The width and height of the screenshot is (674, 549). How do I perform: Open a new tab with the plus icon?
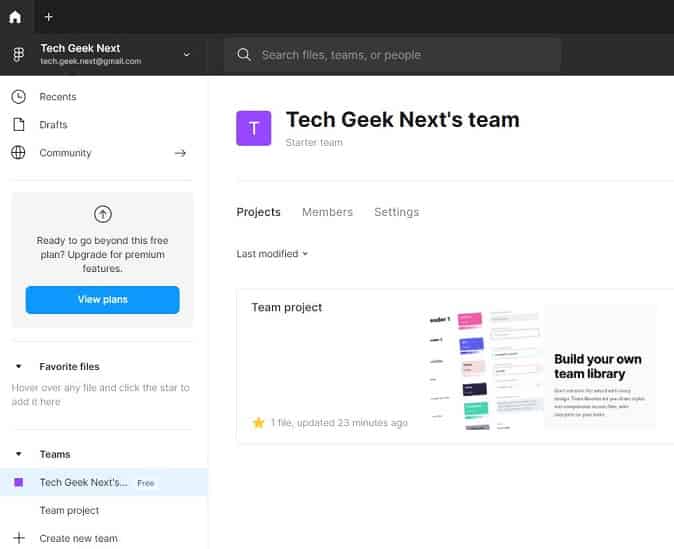click(49, 17)
